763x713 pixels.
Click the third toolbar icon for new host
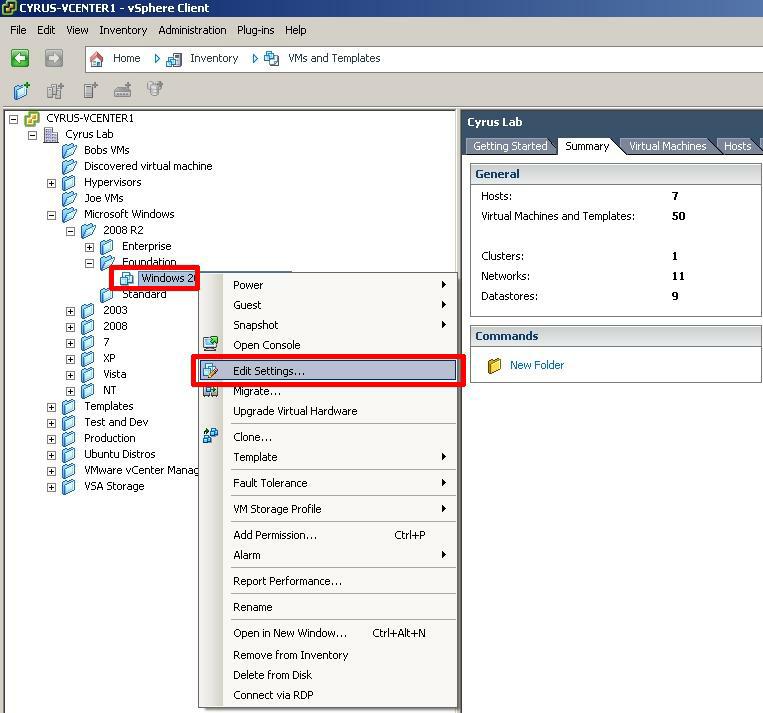90,90
